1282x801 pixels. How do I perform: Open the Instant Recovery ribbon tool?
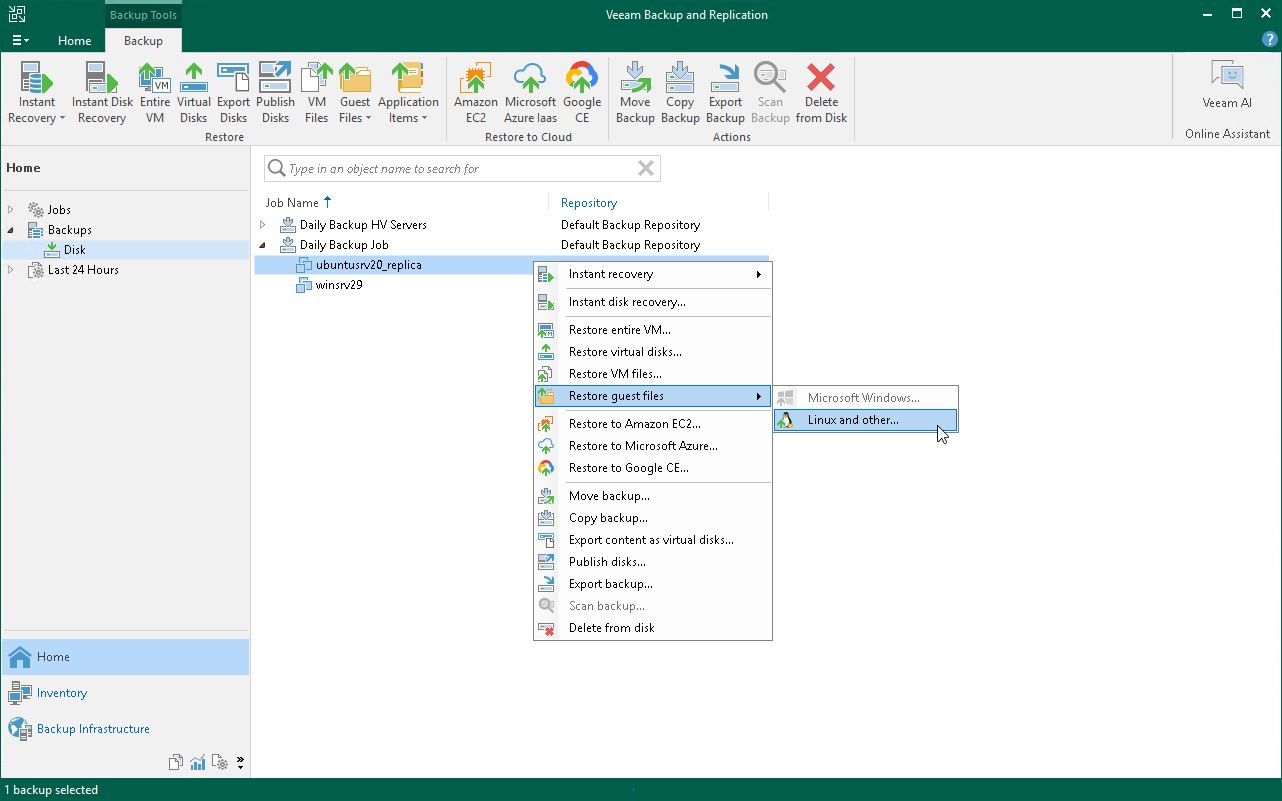(37, 93)
